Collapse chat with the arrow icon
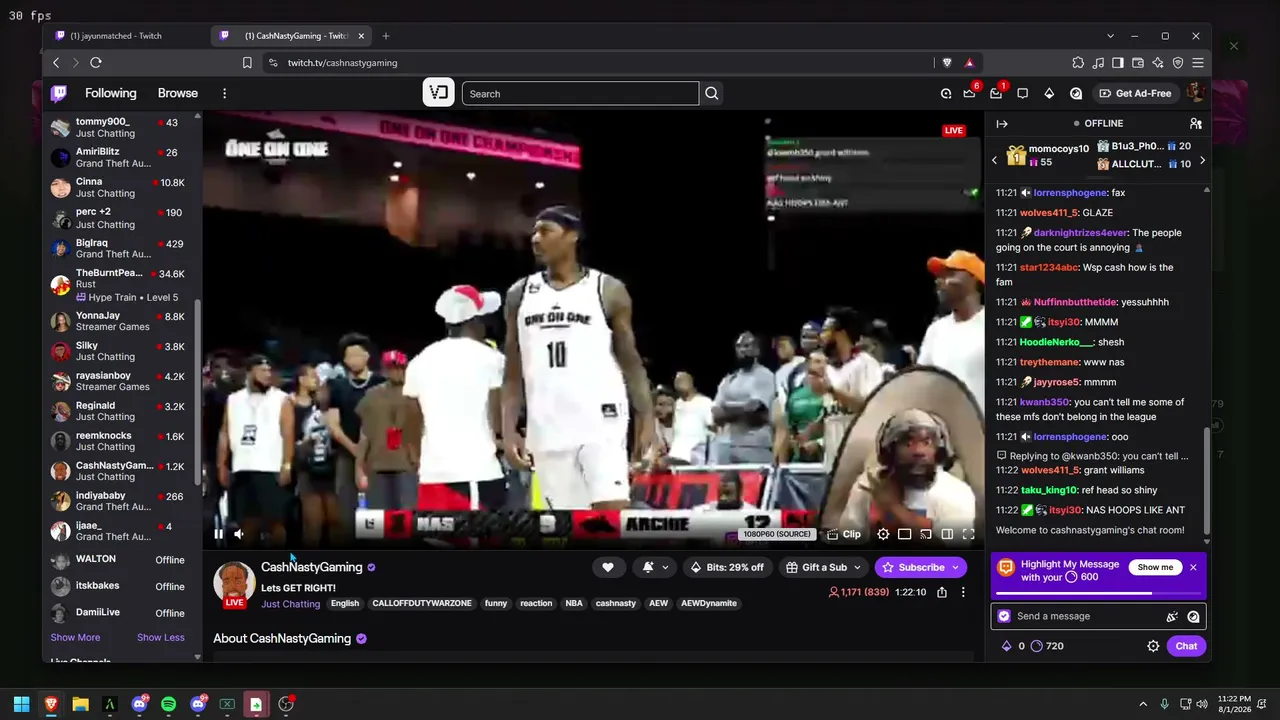Screen dimensions: 1280x720 pos(1002,123)
